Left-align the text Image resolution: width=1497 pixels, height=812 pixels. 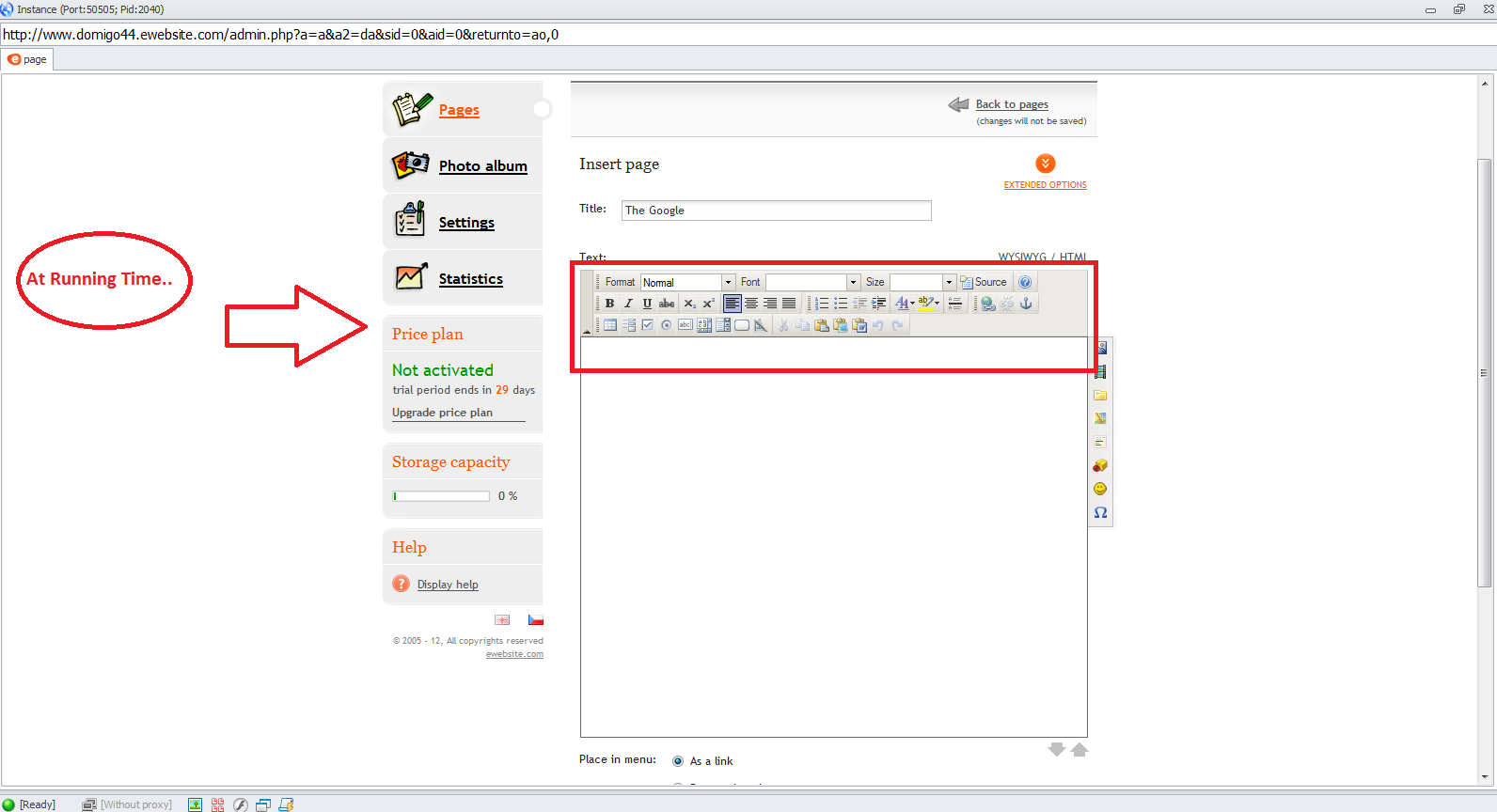pos(732,304)
